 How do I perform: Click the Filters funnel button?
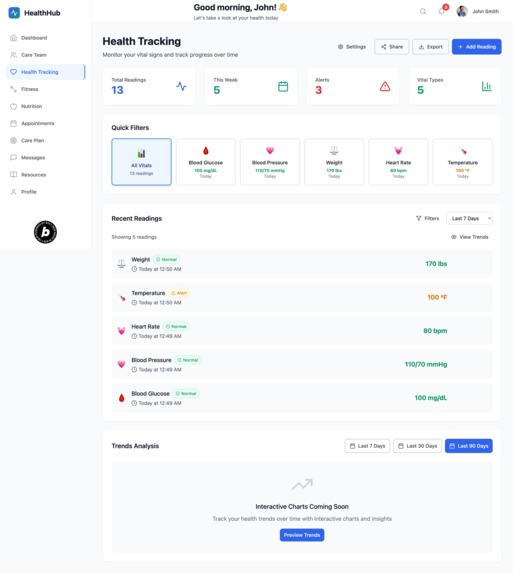(427, 218)
